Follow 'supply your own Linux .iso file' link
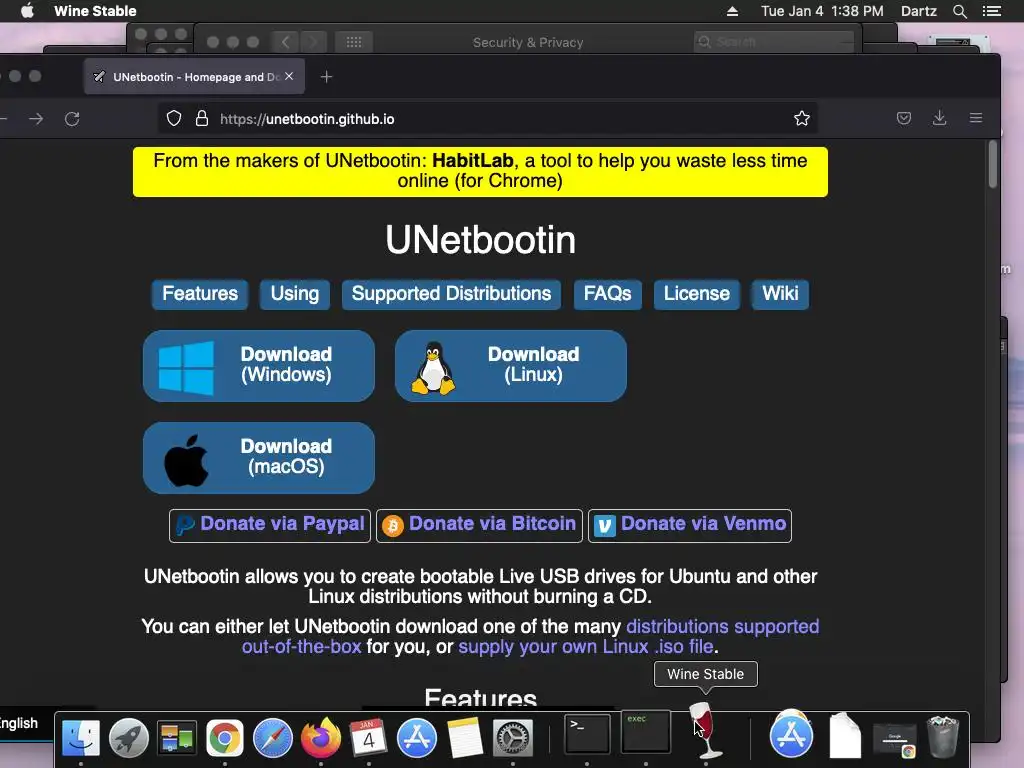This screenshot has height=768, width=1024. click(x=586, y=647)
